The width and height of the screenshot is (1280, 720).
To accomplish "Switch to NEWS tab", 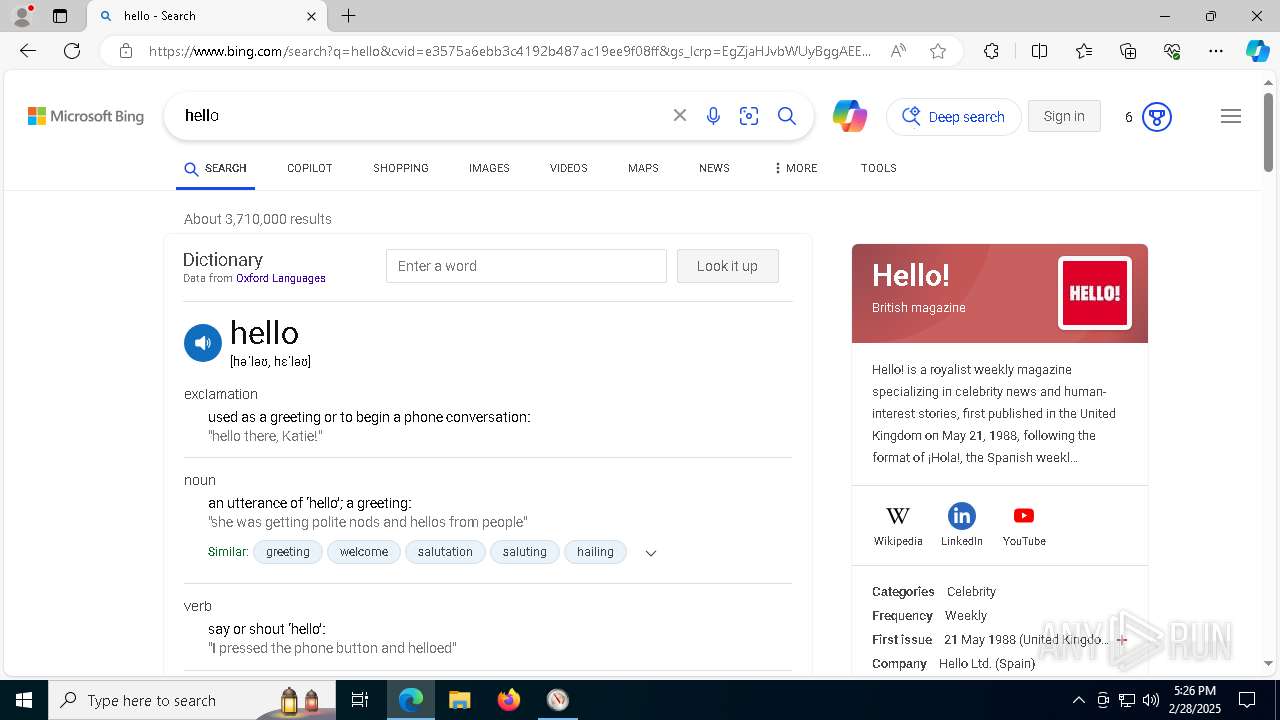I will tap(714, 168).
